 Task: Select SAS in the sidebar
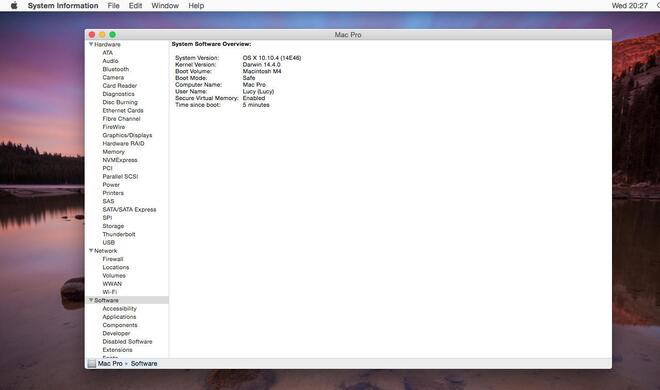click(x=108, y=201)
